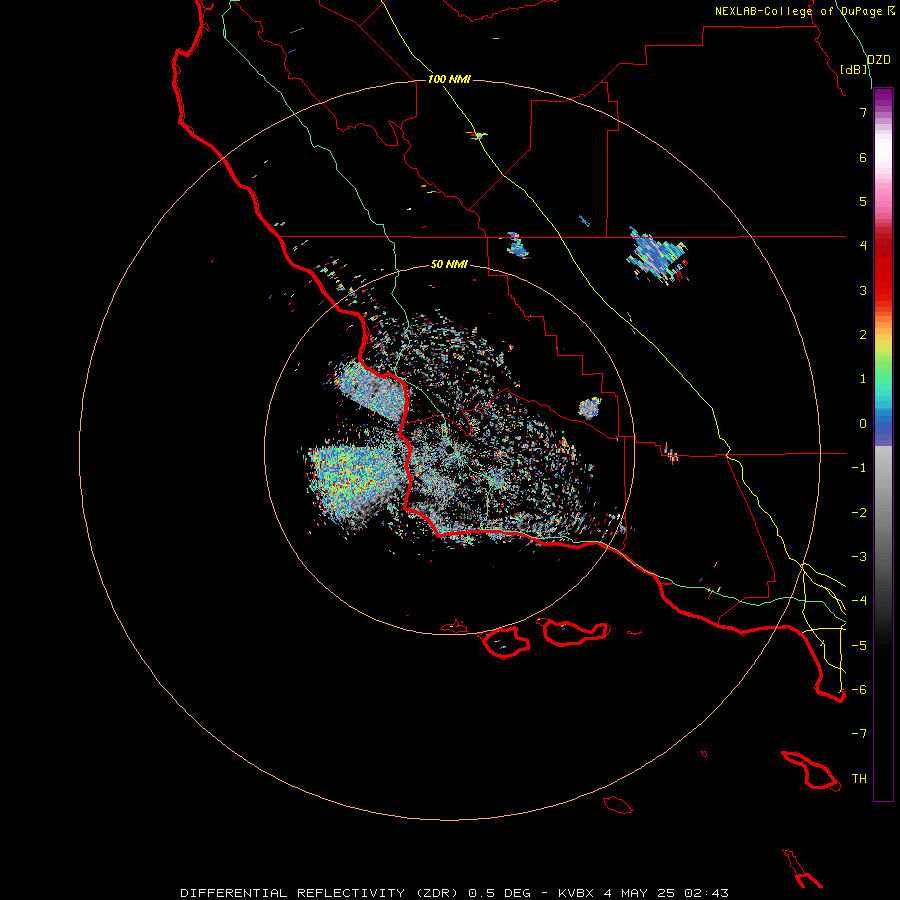
Task: Click the 0 tick on the color scale
Action: pyautogui.click(x=863, y=424)
